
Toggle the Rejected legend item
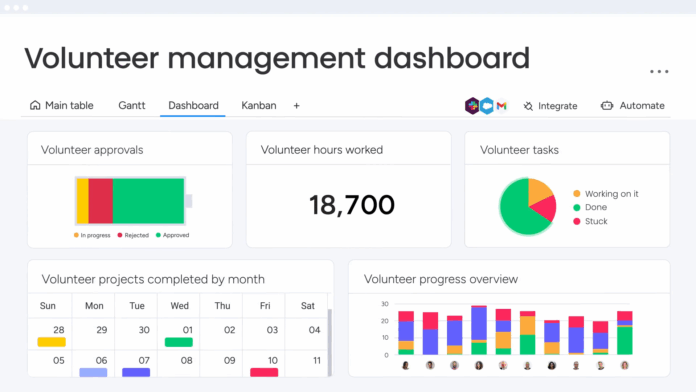pyautogui.click(x=133, y=235)
